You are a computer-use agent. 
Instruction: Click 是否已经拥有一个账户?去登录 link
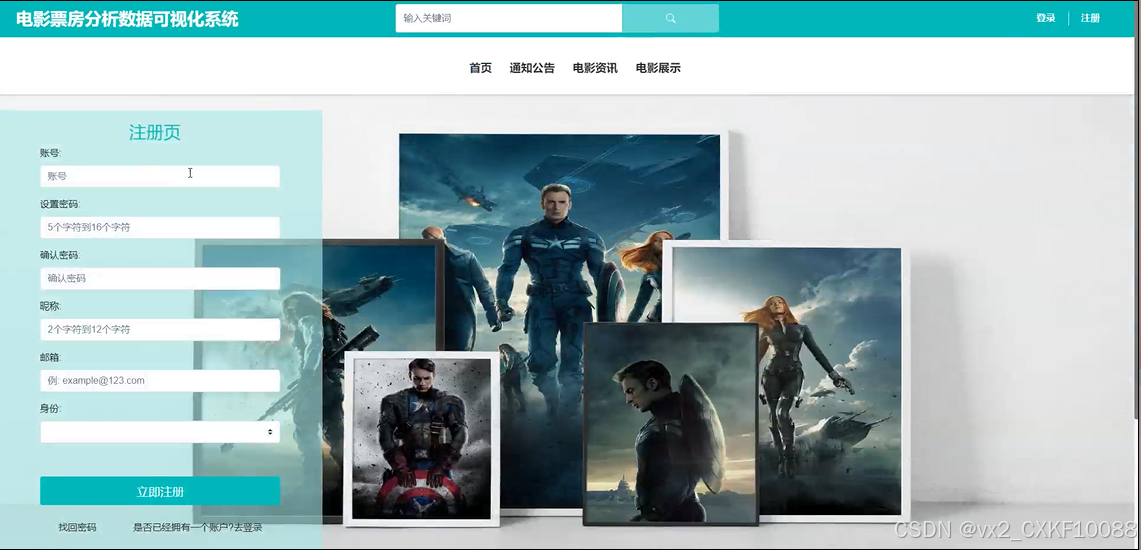pos(197,527)
